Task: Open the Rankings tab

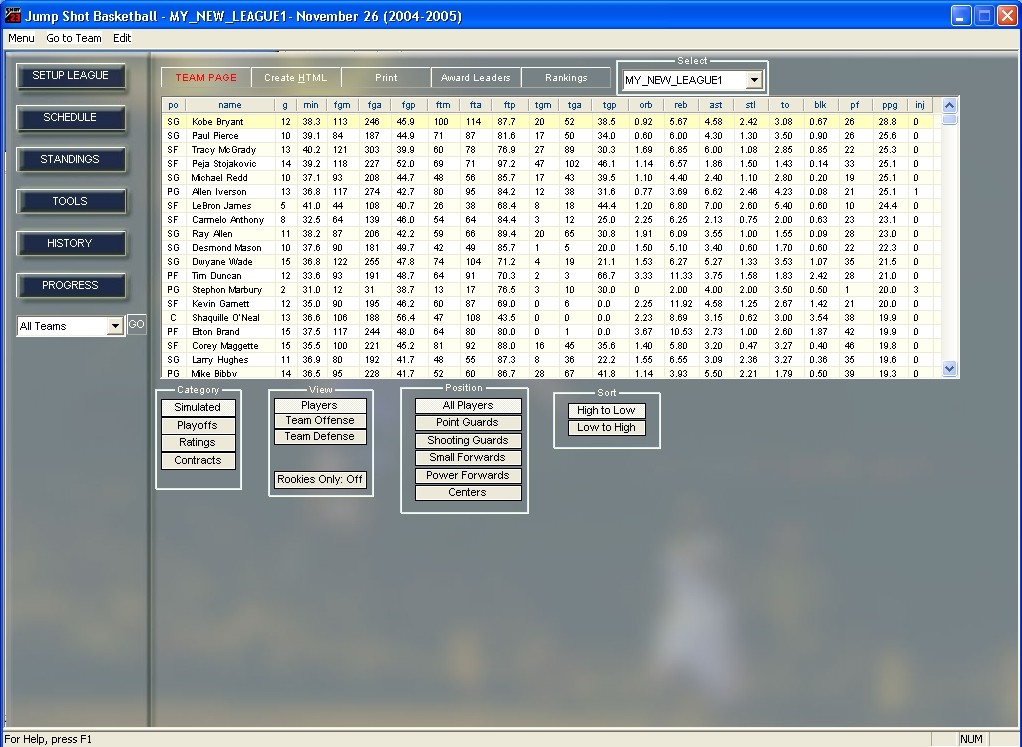Action: click(566, 78)
